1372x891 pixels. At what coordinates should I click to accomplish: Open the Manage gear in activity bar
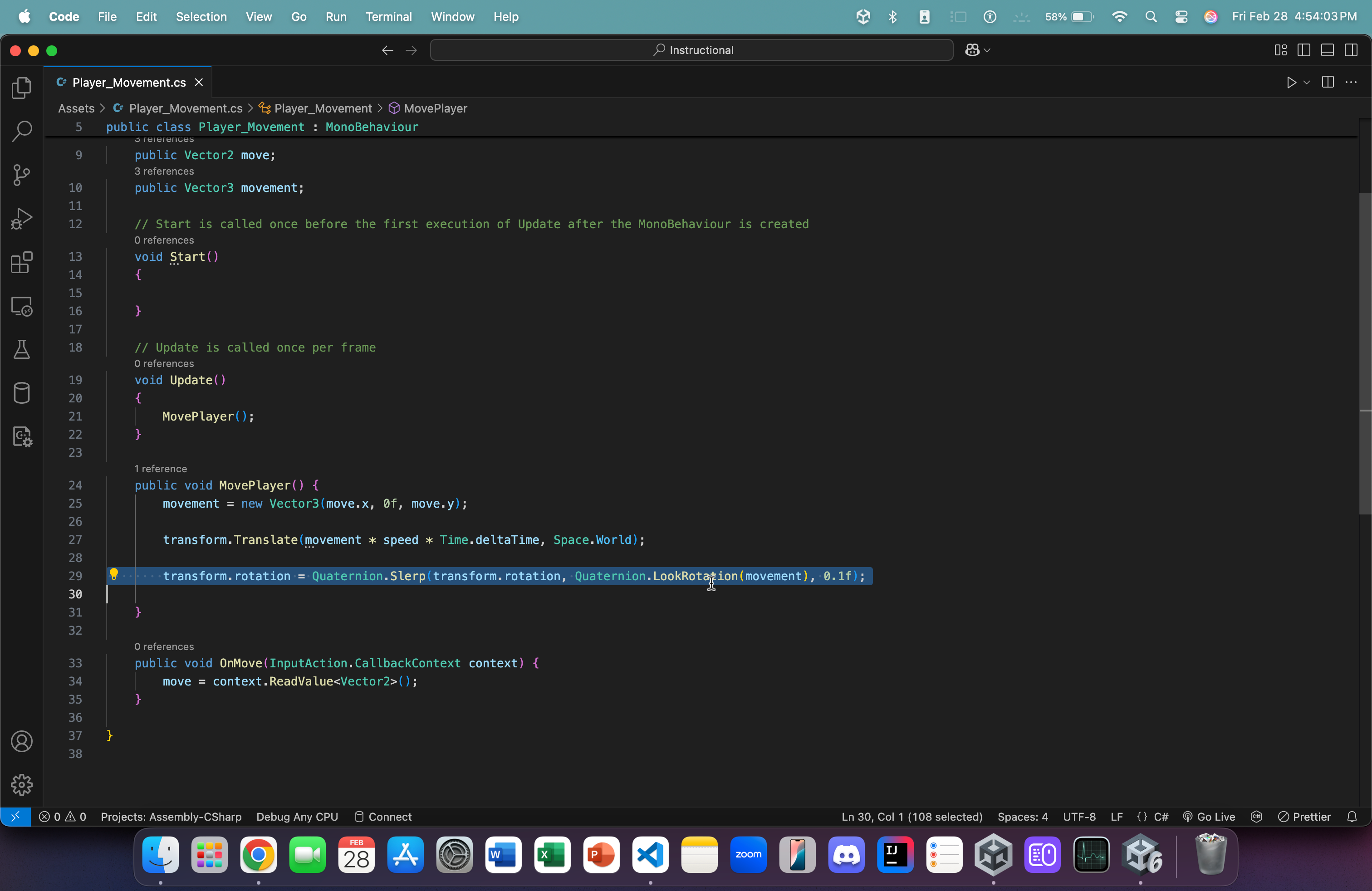click(21, 784)
